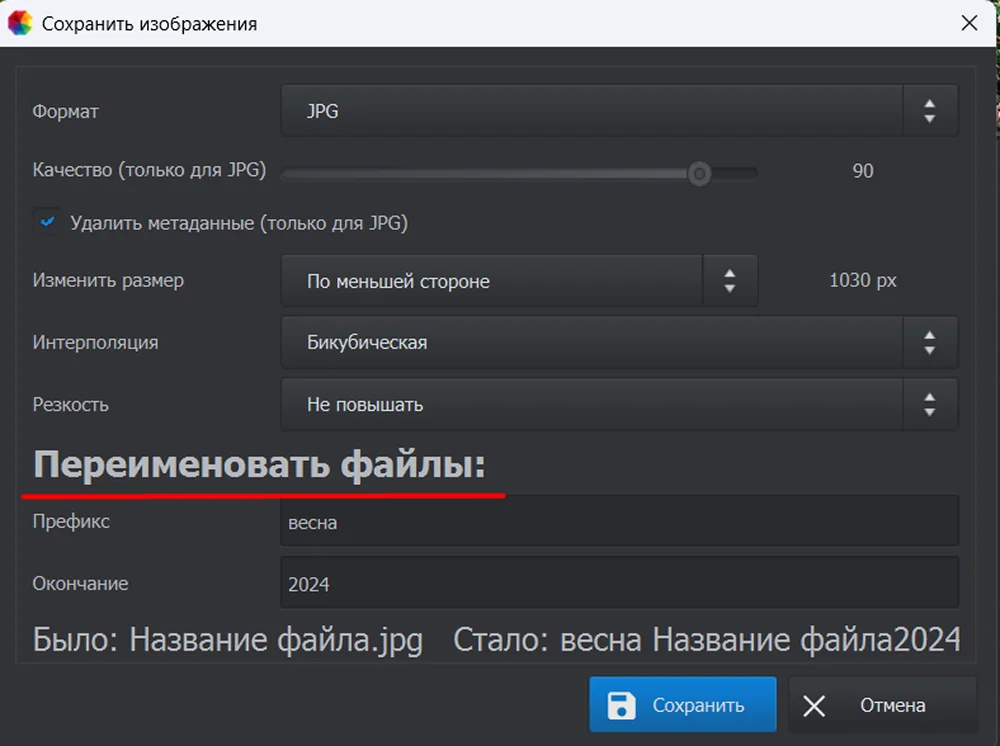The height and width of the screenshot is (746, 1000).
Task: Click the Сохранить button
Action: coord(682,704)
